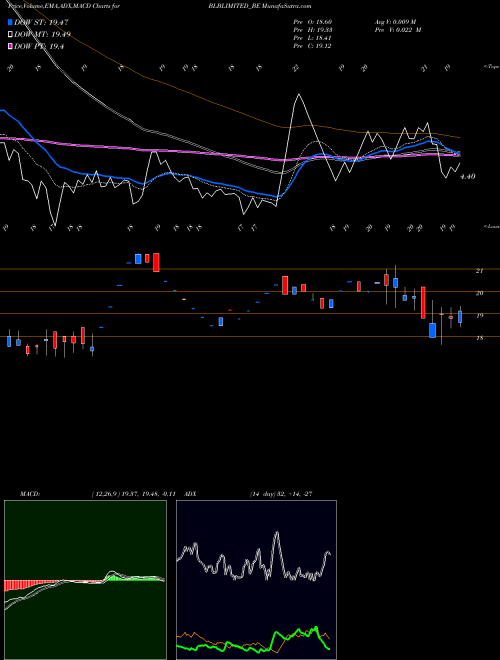
Task: Select the Pre V: 0.022 M value
Action: 399,30
